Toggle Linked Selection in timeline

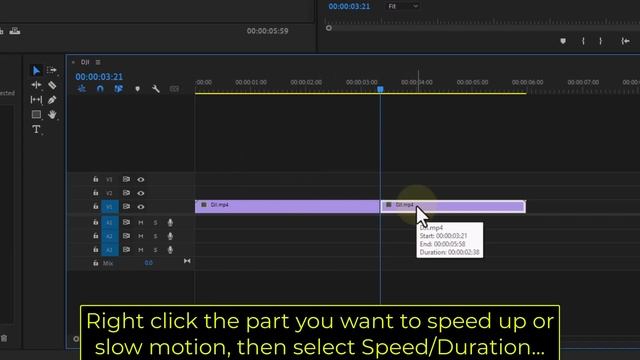[x=118, y=89]
